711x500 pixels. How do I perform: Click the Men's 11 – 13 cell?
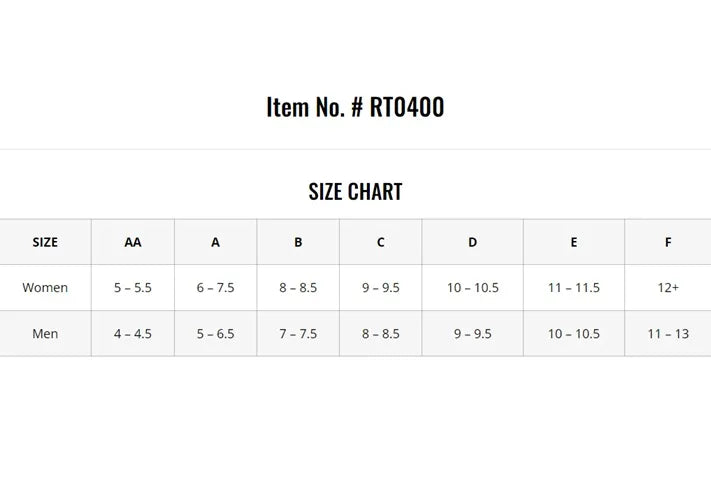click(668, 334)
